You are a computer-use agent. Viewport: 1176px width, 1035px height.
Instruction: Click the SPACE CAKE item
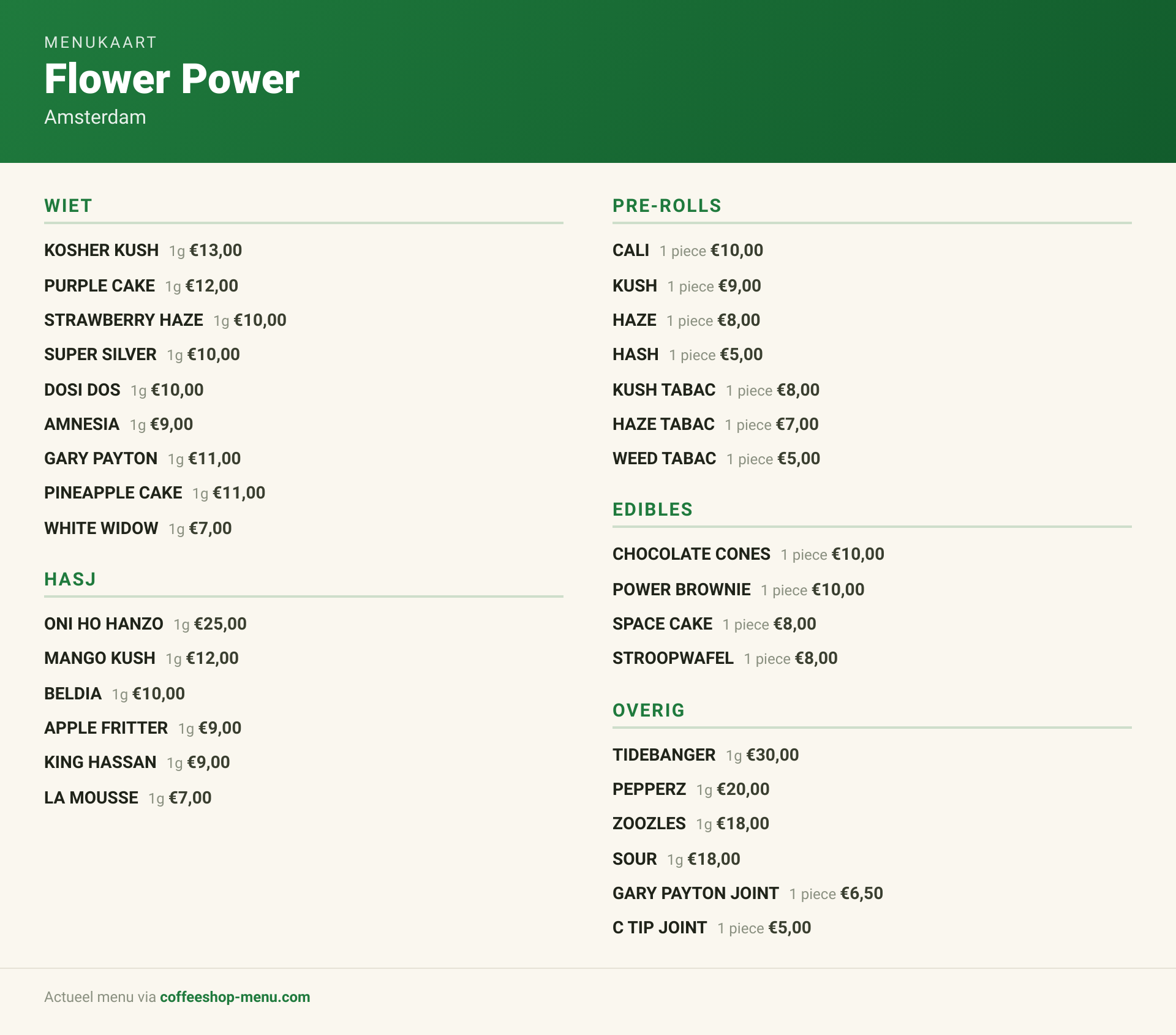[715, 624]
